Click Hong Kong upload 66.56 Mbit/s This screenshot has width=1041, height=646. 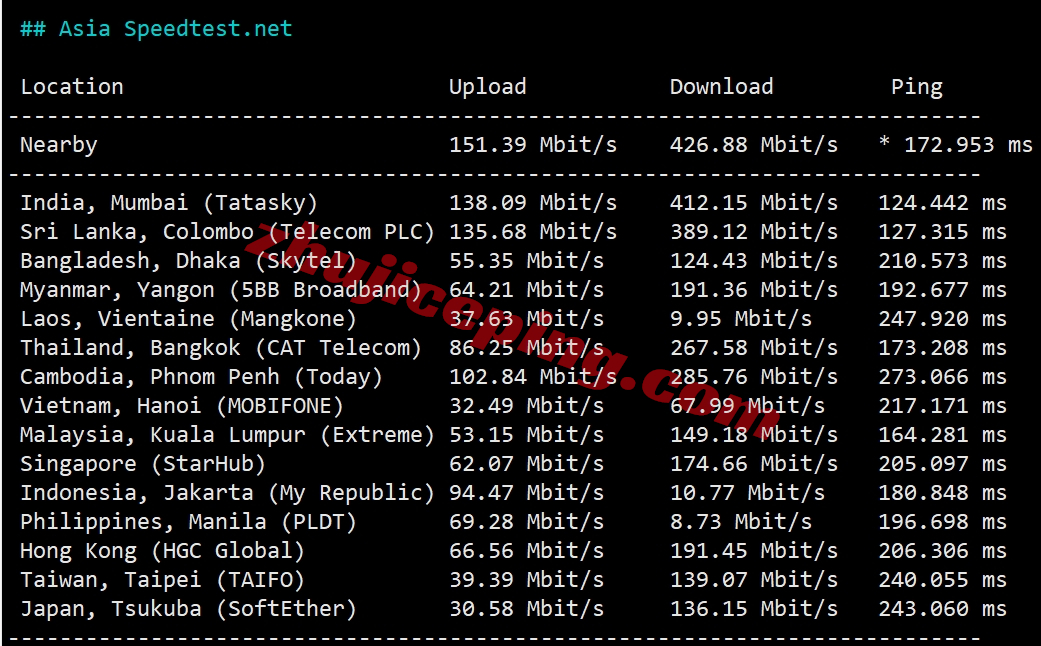pyautogui.click(x=526, y=551)
